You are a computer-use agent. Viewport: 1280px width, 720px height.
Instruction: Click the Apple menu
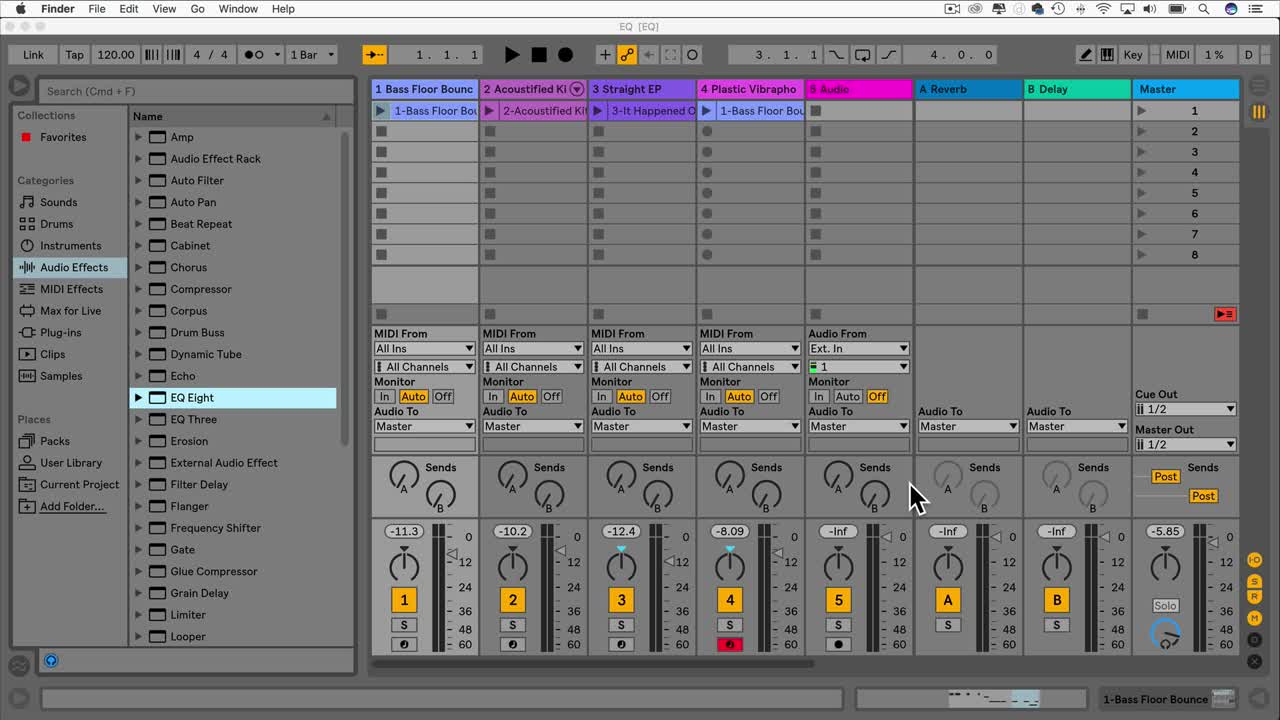click(x=20, y=9)
